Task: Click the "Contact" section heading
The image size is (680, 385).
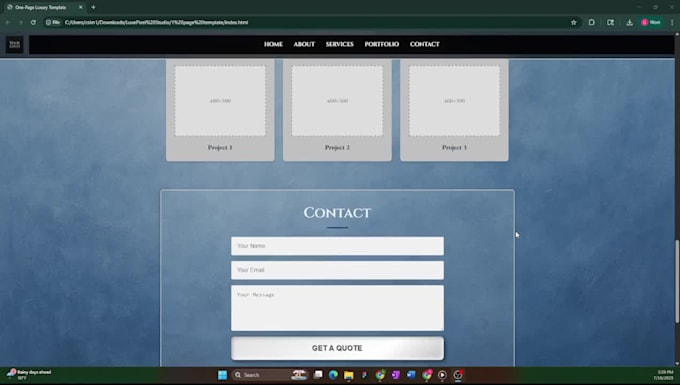Action: tap(337, 212)
